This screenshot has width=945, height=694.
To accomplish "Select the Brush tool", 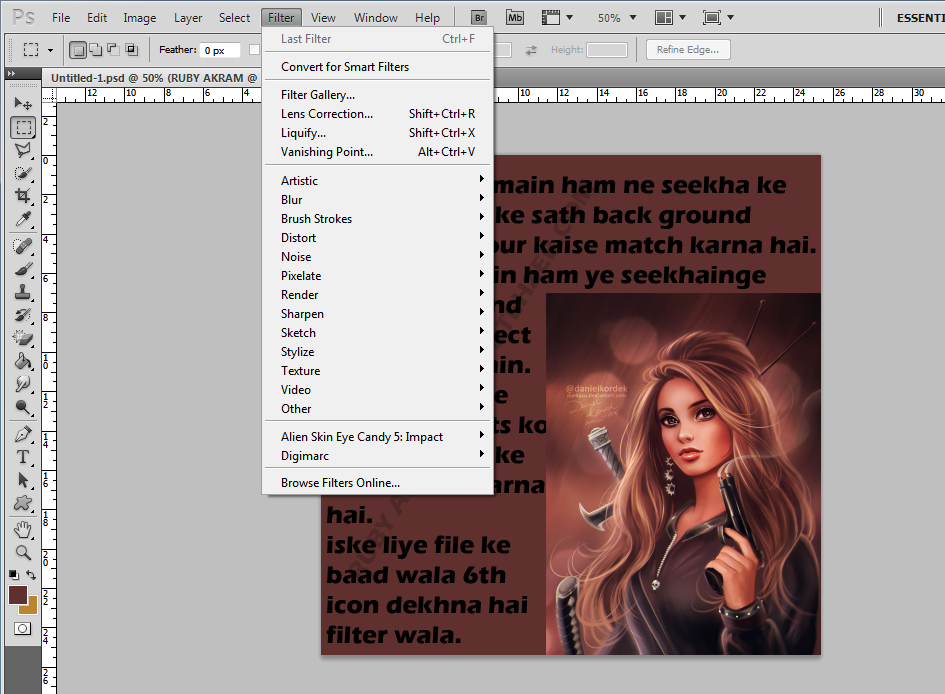I will pyautogui.click(x=23, y=269).
